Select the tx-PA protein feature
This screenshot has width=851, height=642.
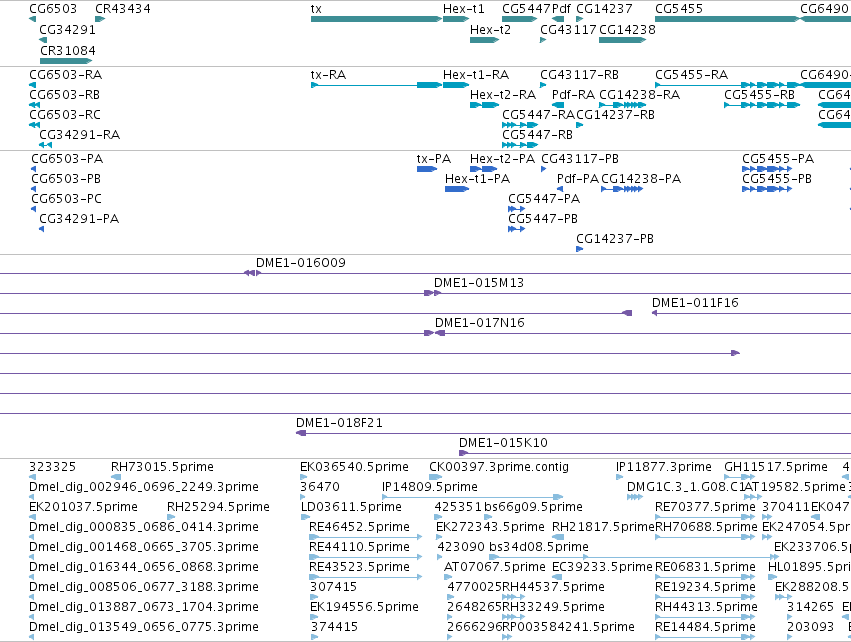pos(427,169)
